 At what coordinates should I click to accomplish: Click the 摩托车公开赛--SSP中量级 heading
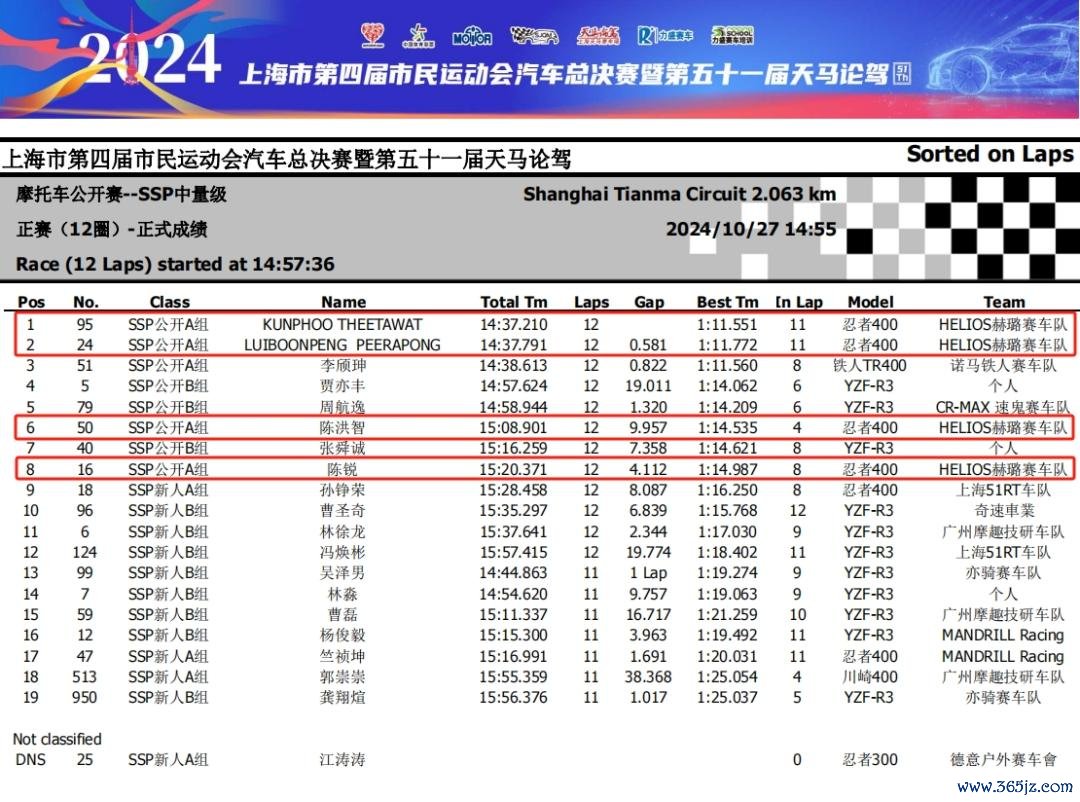click(x=121, y=194)
